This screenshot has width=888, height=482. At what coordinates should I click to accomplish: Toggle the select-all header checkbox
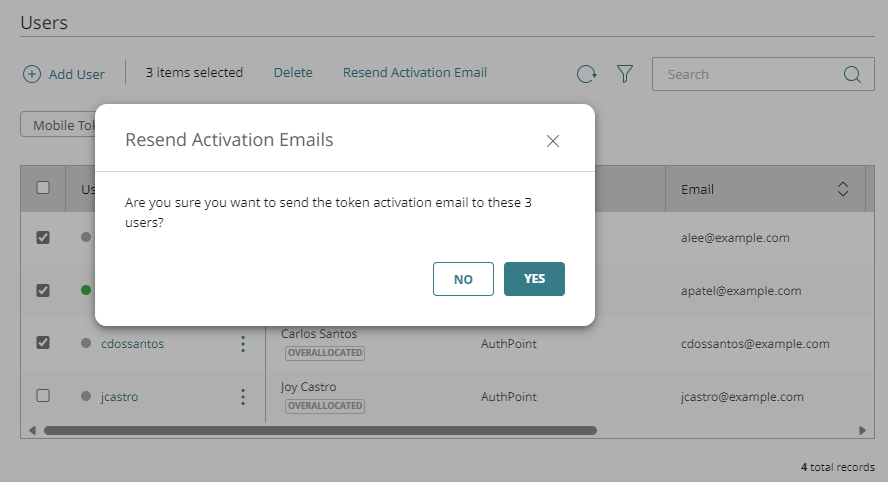pos(43,187)
